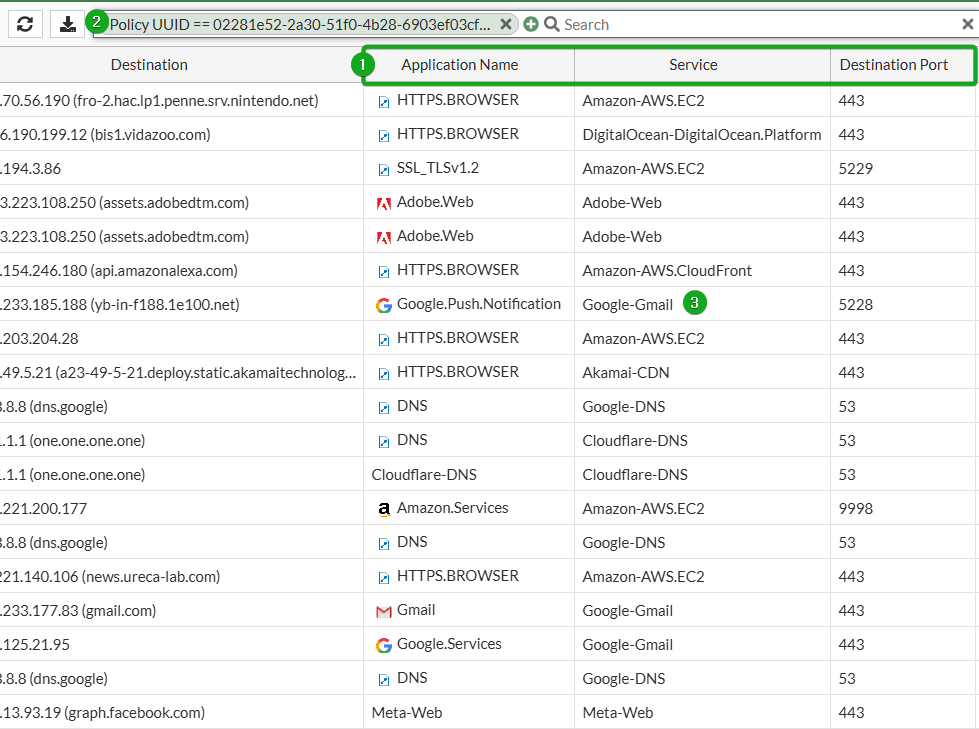Click the SSL_TLSv1.2 application icon
The width and height of the screenshot is (979, 729).
coord(383,169)
